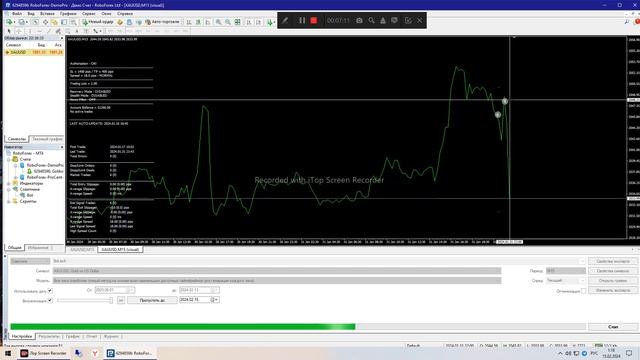Click the New Order toolbar button
Image resolution: width=640 pixels, height=360 pixels.
click(x=98, y=22)
